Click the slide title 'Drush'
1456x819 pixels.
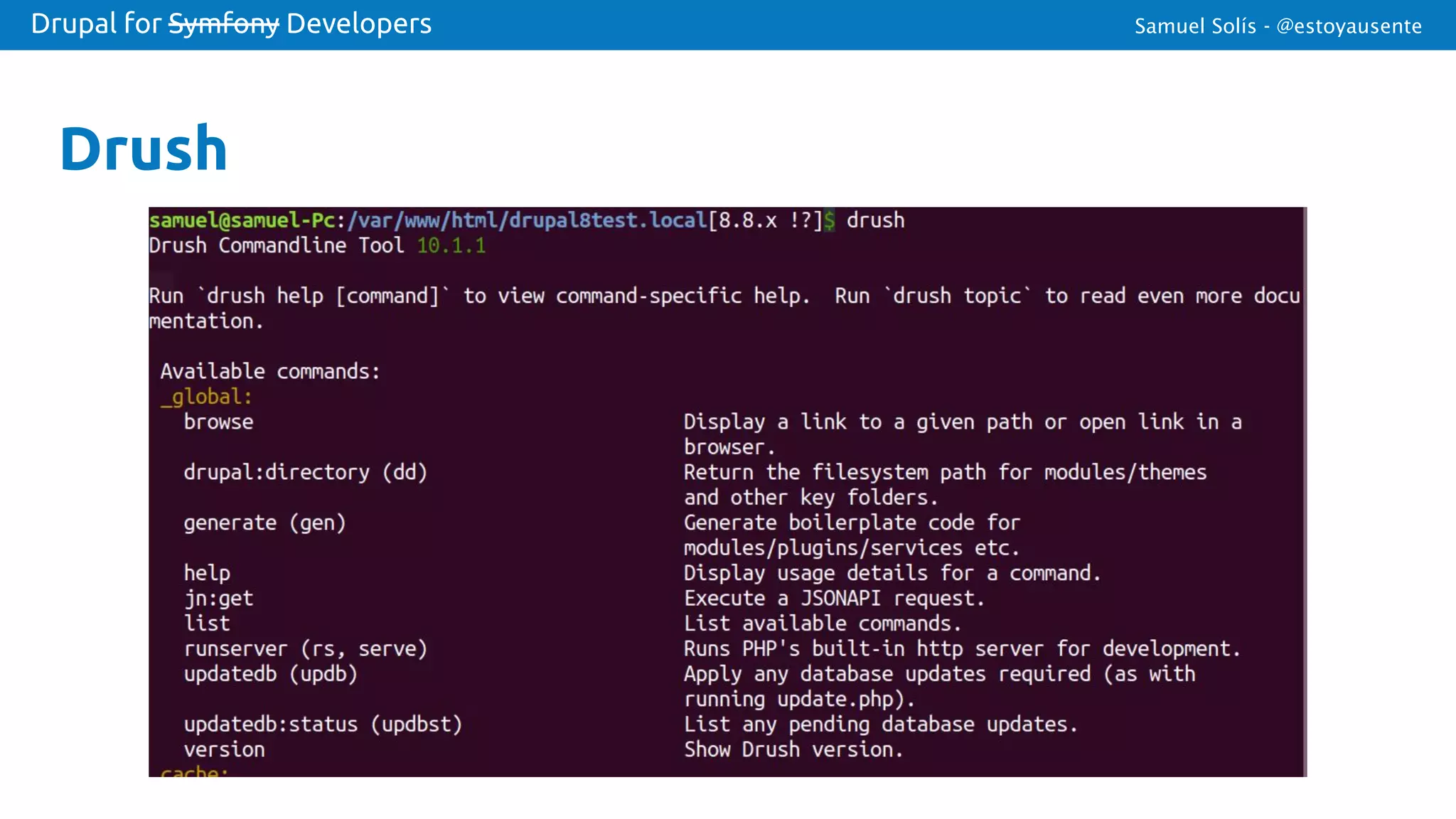[x=144, y=149]
